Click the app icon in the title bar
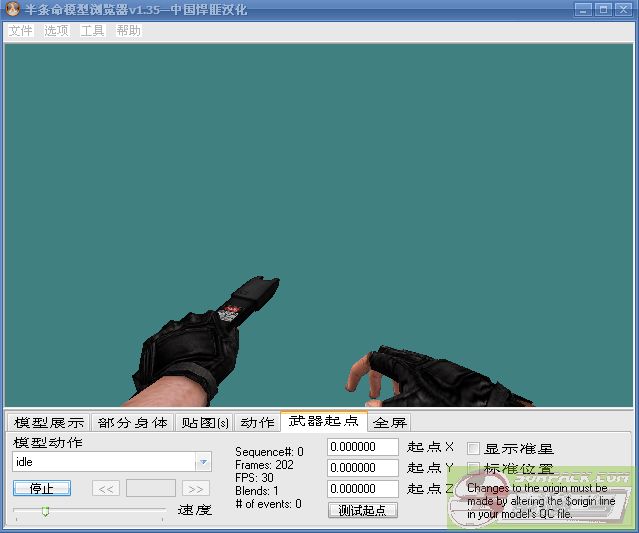Screen dimensions: 639x533 click(x=12, y=10)
